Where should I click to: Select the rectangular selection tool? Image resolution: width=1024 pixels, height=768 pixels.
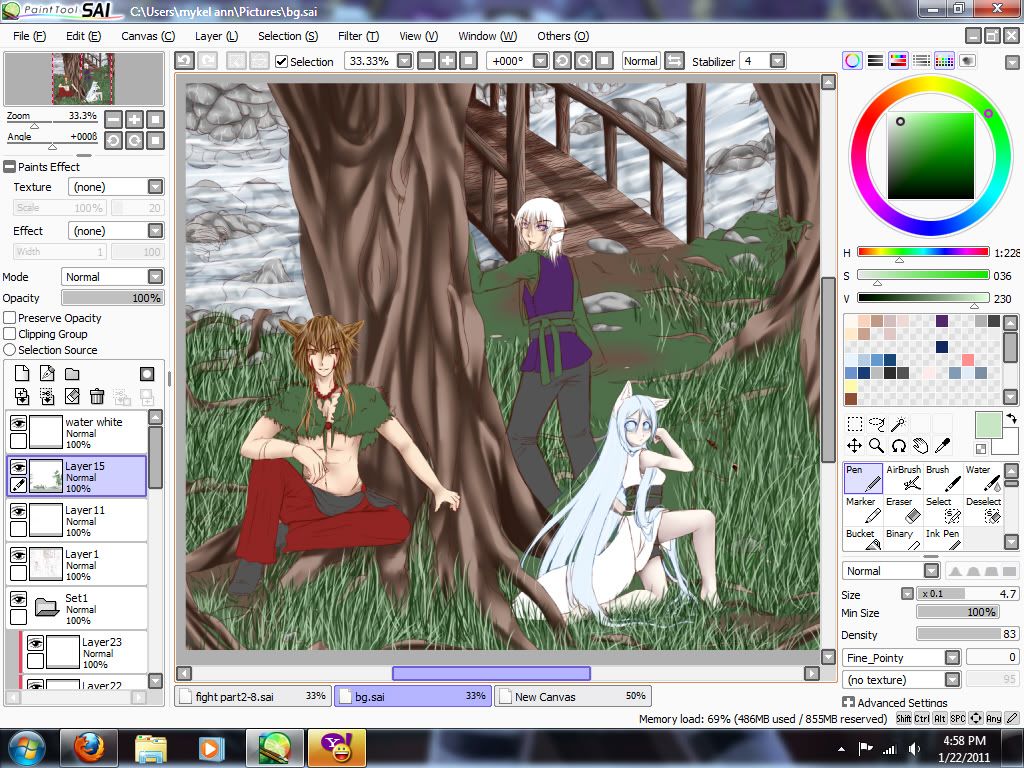click(854, 424)
